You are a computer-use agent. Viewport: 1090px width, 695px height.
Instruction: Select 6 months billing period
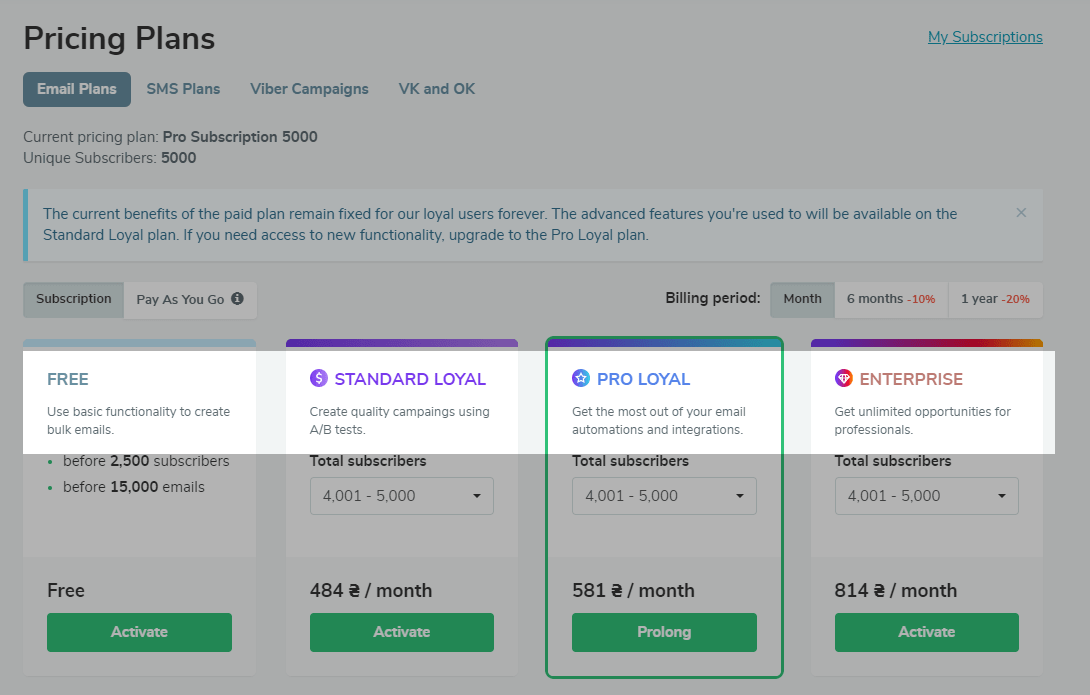click(x=891, y=300)
